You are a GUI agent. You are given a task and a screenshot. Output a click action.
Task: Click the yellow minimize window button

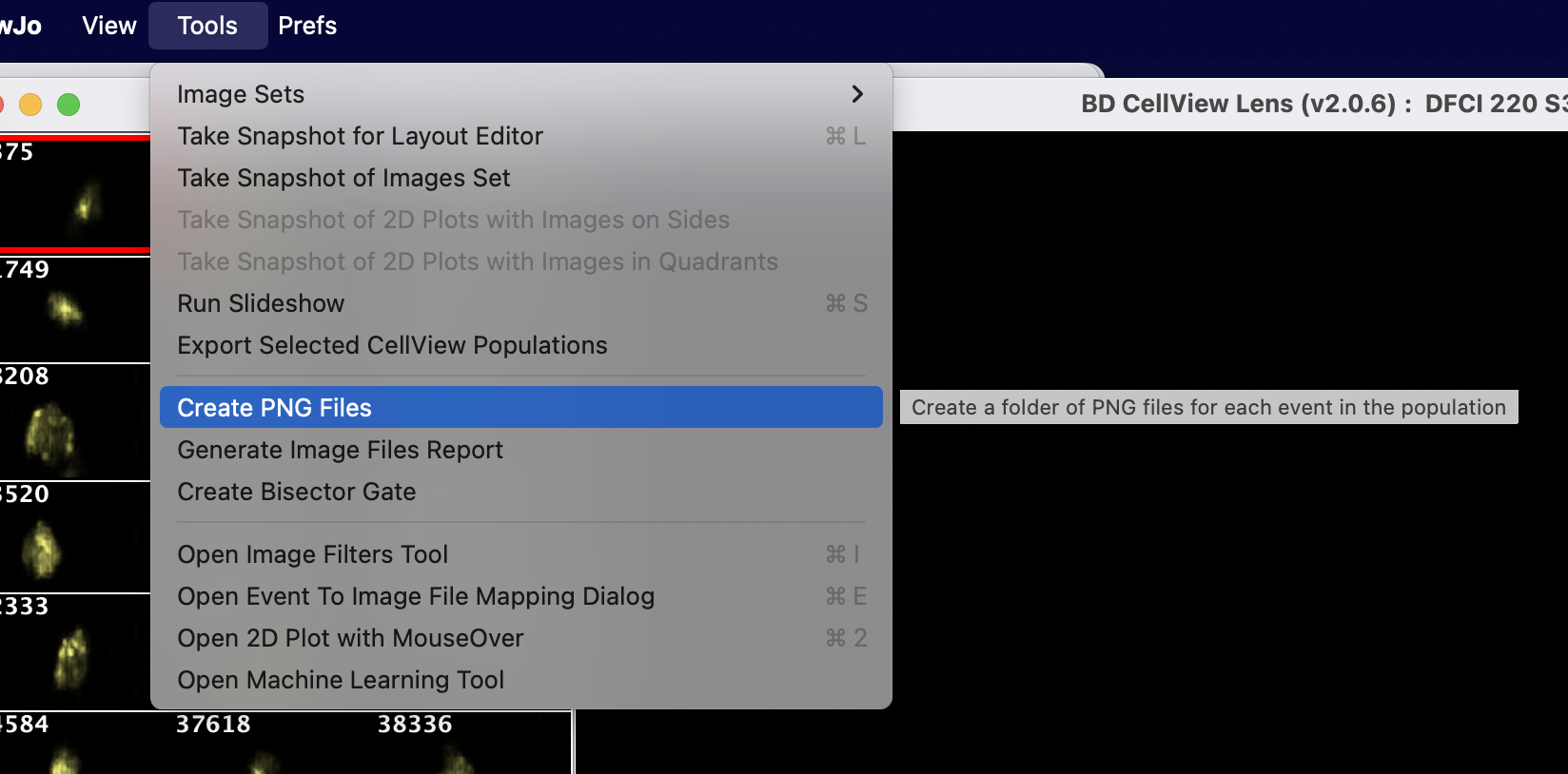point(30,105)
